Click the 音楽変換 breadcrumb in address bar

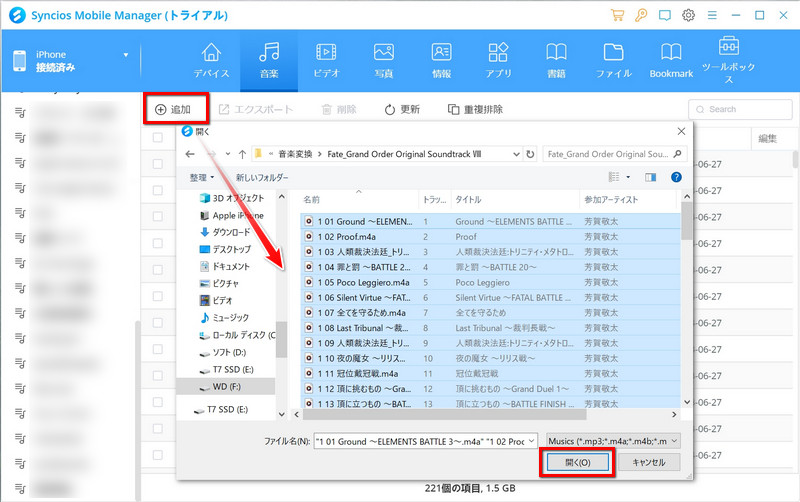tap(295, 154)
